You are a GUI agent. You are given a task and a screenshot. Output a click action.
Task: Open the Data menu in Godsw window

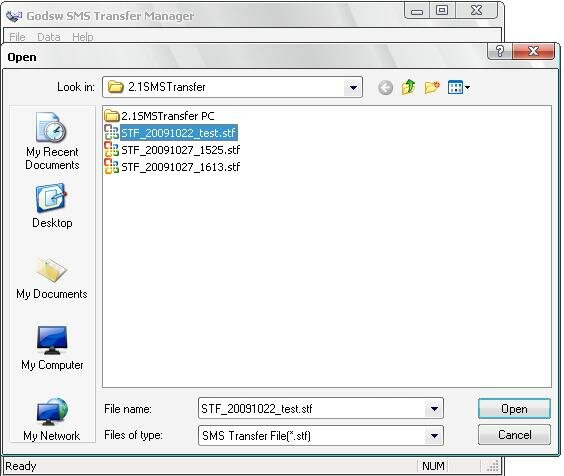(49, 37)
